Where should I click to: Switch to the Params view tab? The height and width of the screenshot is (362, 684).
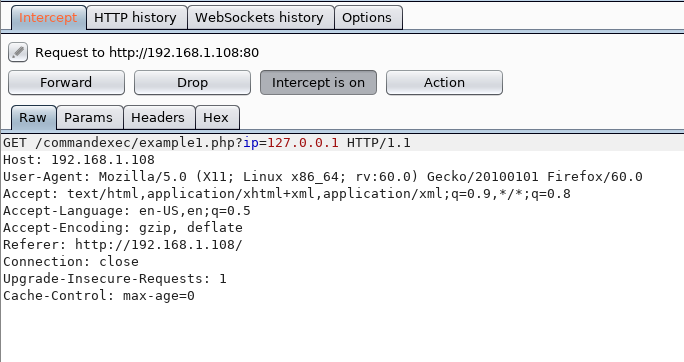pos(89,118)
